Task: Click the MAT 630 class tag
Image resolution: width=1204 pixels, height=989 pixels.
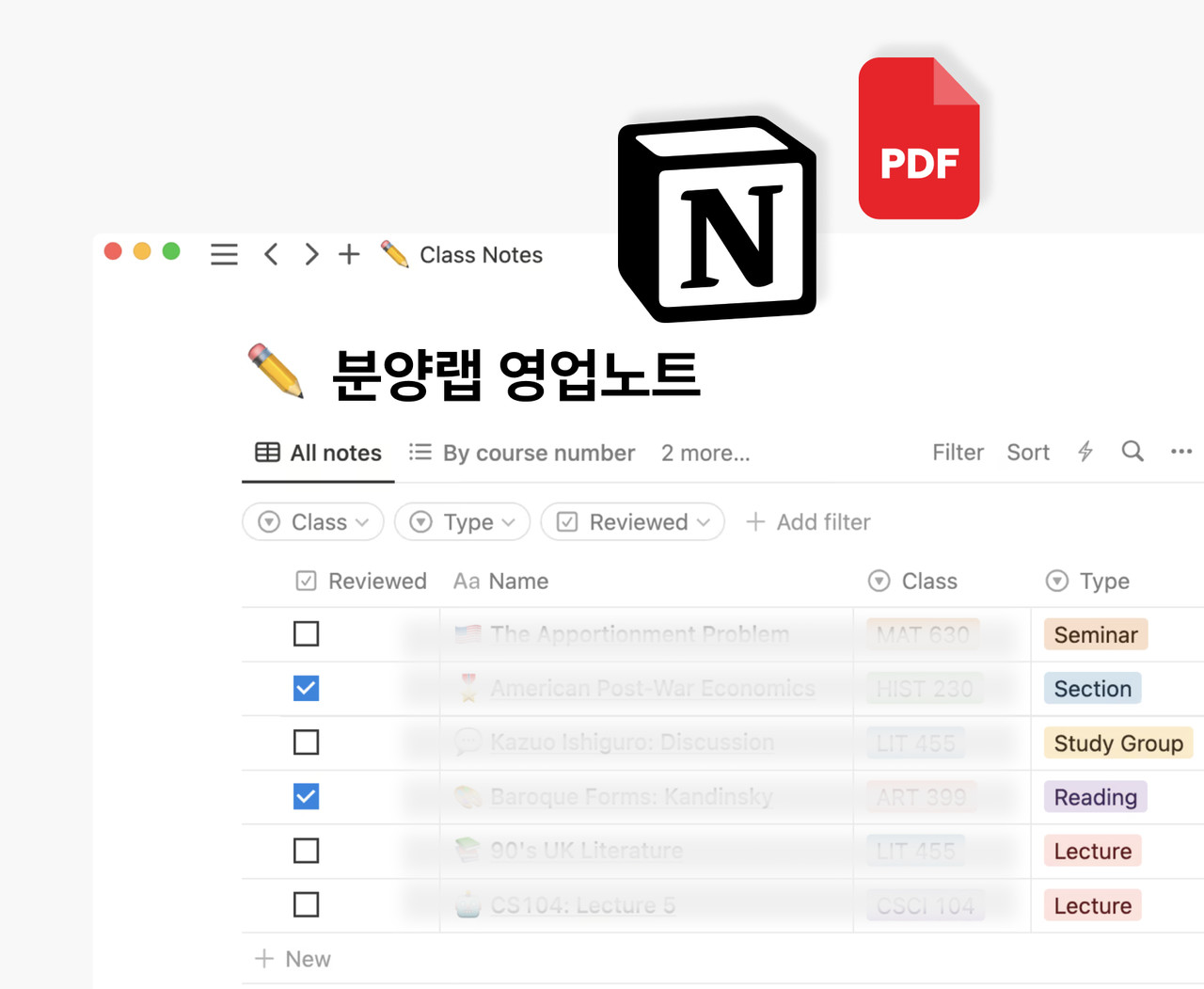Action: [923, 635]
